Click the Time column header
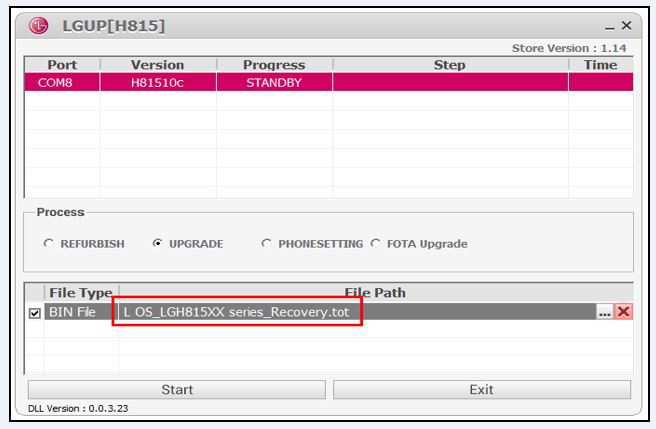The width and height of the screenshot is (656, 429). click(600, 65)
